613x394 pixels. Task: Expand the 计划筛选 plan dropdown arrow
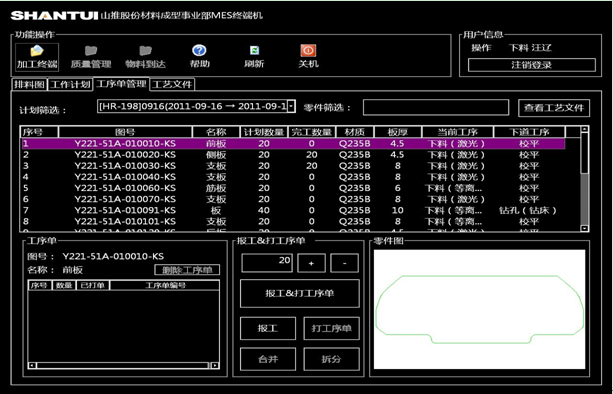tap(291, 106)
